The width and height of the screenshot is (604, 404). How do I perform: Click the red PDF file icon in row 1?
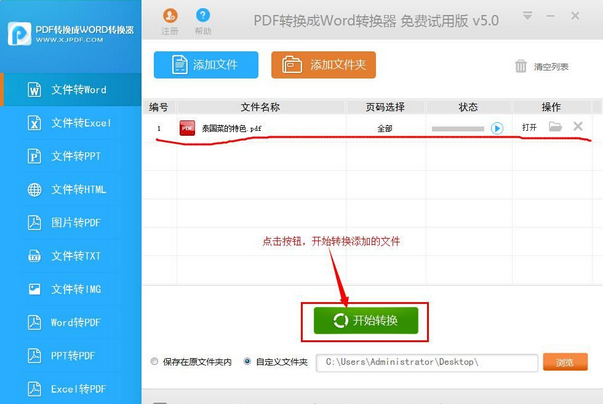tap(187, 128)
